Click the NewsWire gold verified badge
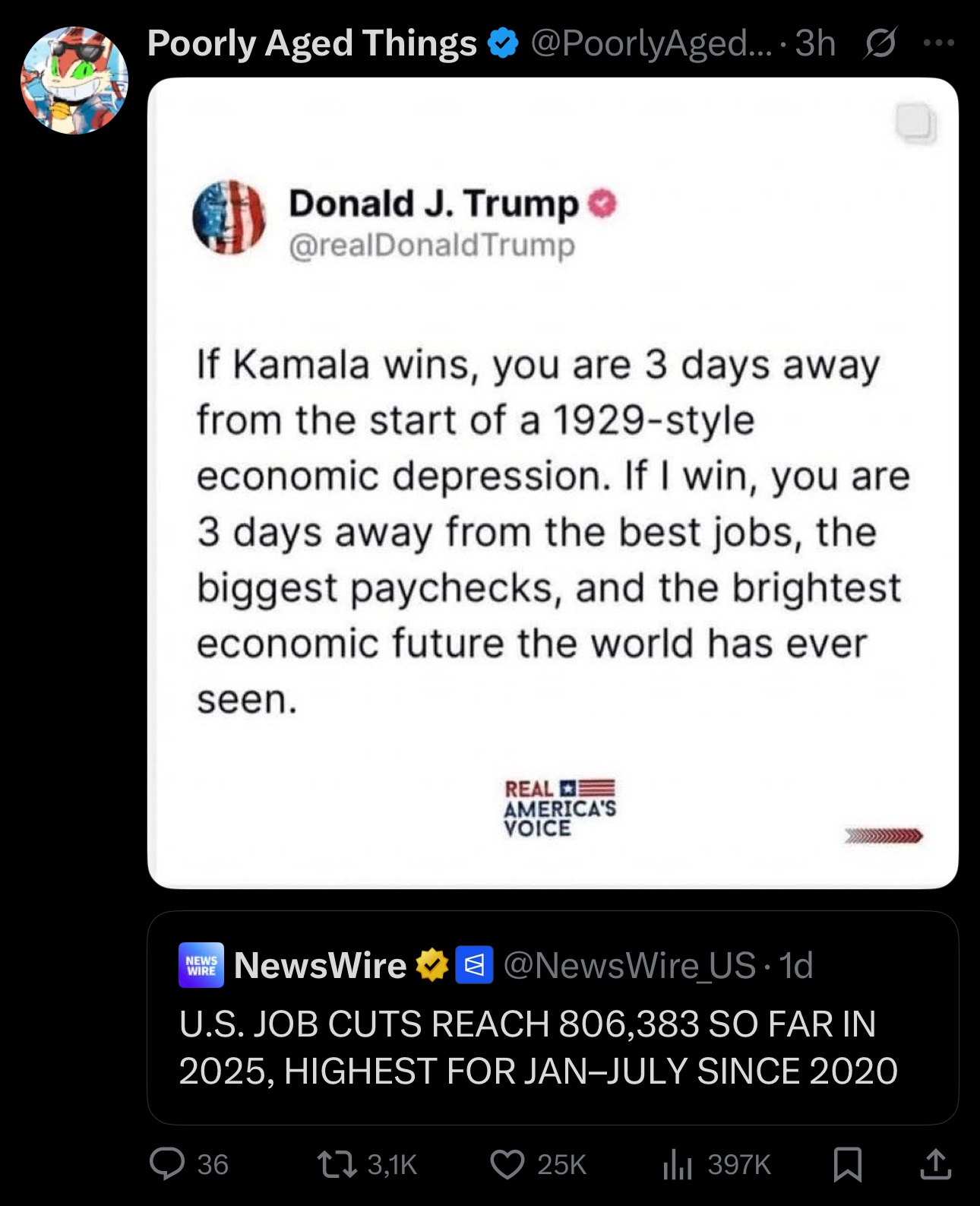980x1206 pixels. (432, 965)
